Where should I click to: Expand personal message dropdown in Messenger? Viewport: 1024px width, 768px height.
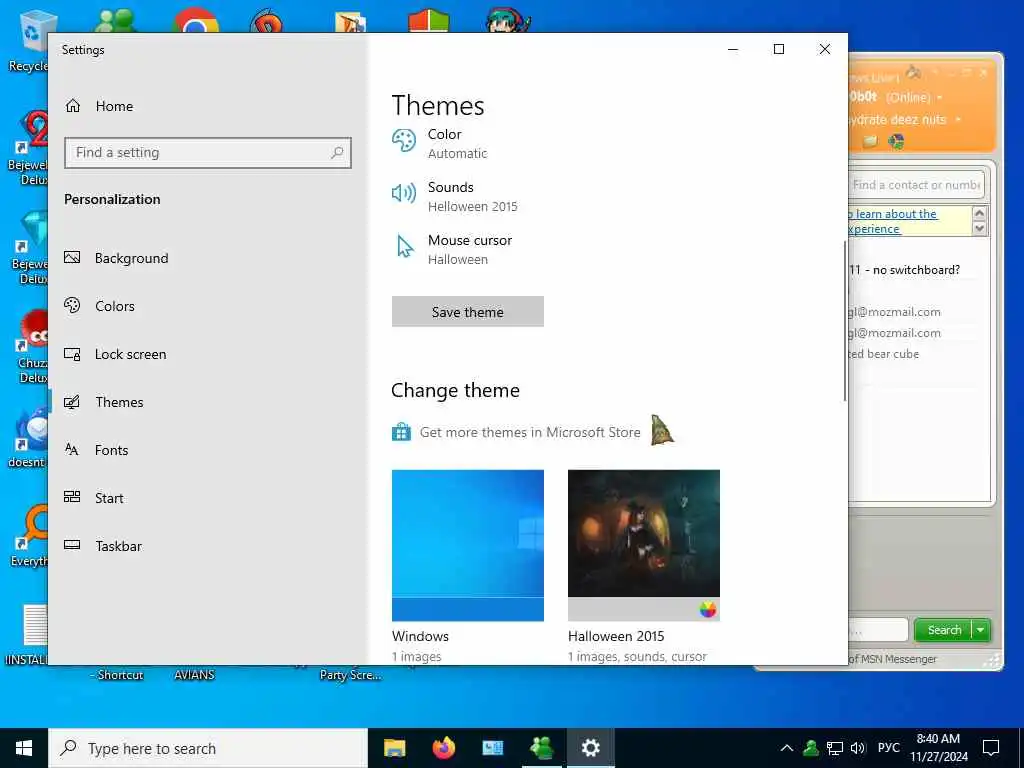click(958, 120)
